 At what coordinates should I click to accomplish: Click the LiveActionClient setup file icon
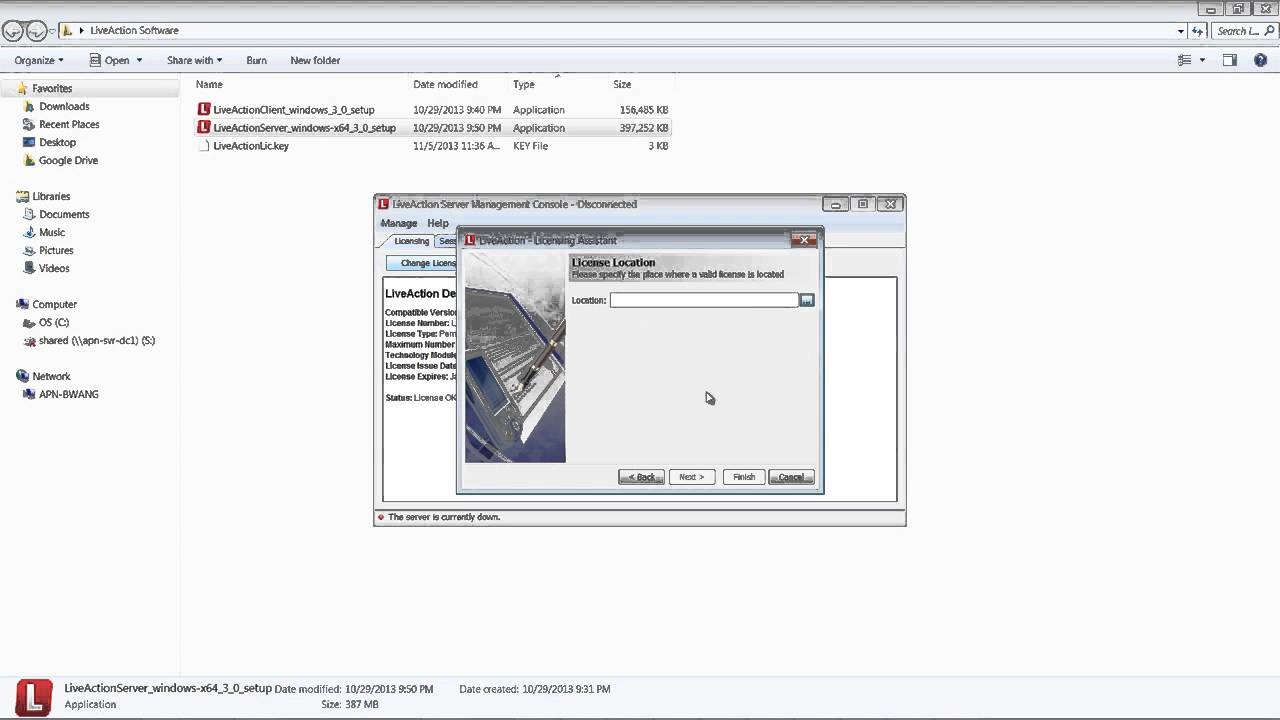point(204,110)
